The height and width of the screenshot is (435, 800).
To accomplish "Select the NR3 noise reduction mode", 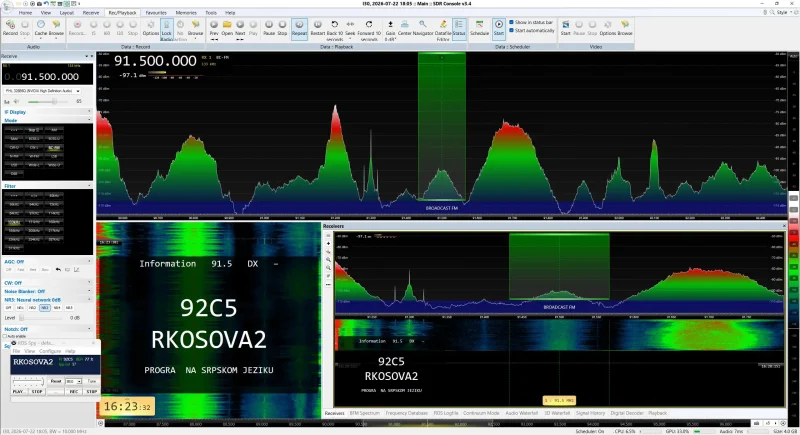I will [x=45, y=308].
